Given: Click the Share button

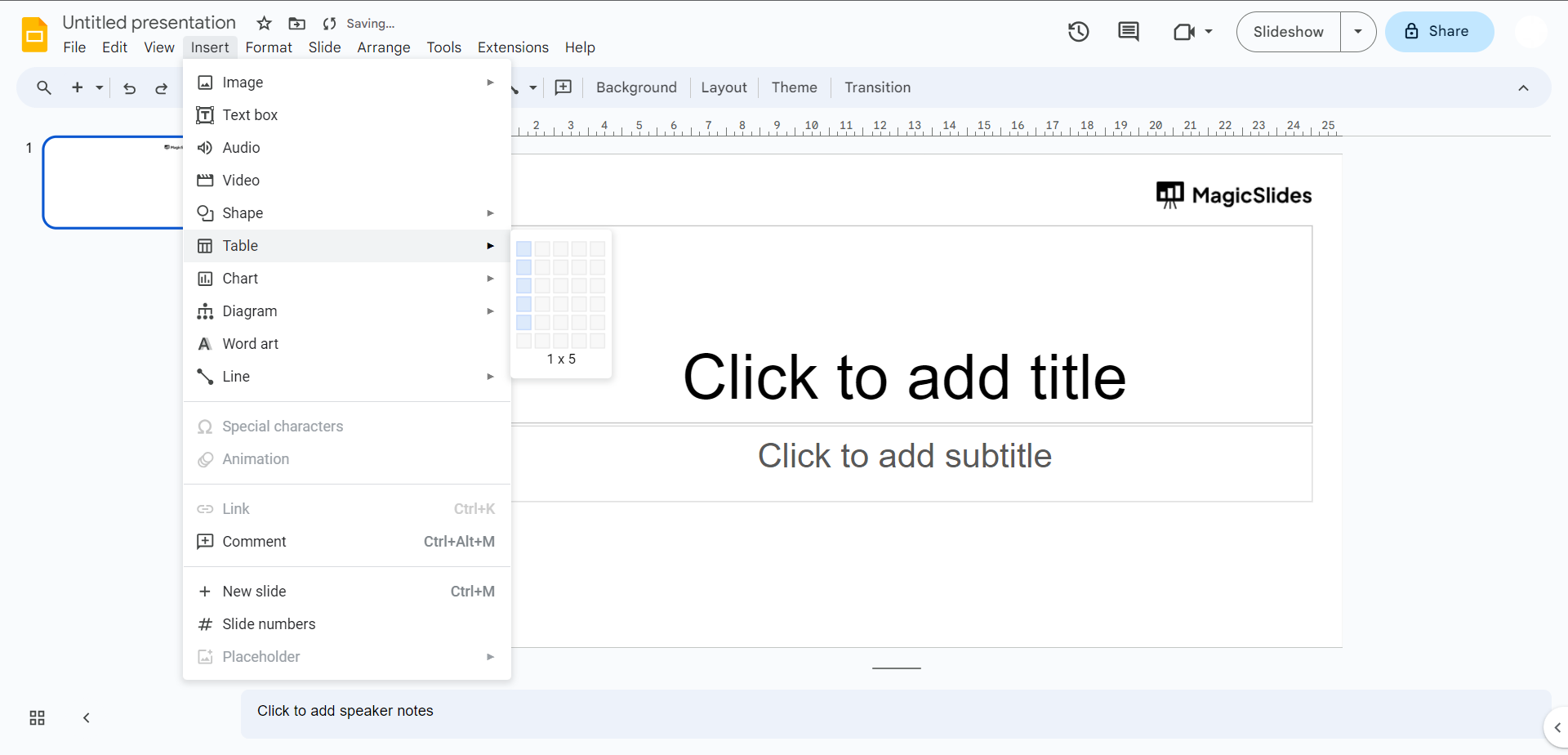Looking at the screenshot, I should pyautogui.click(x=1439, y=32).
